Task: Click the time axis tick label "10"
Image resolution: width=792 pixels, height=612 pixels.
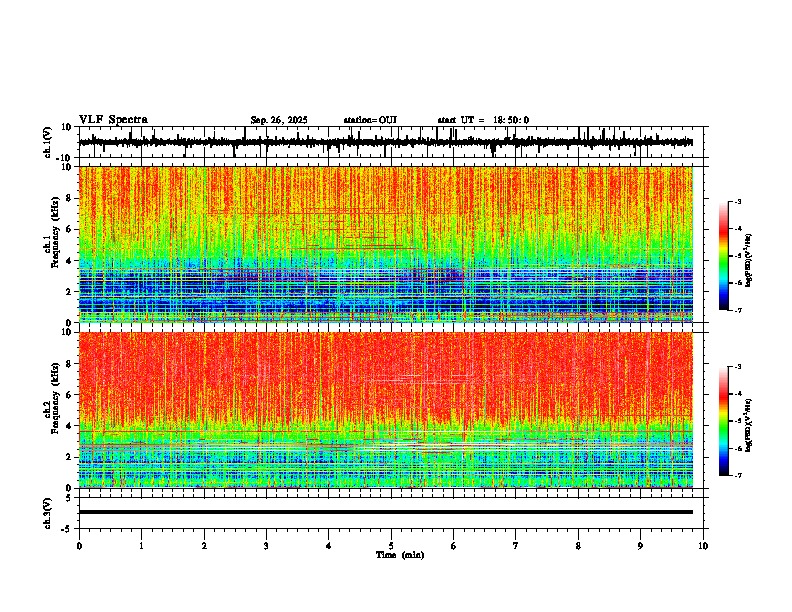Action: tap(703, 546)
